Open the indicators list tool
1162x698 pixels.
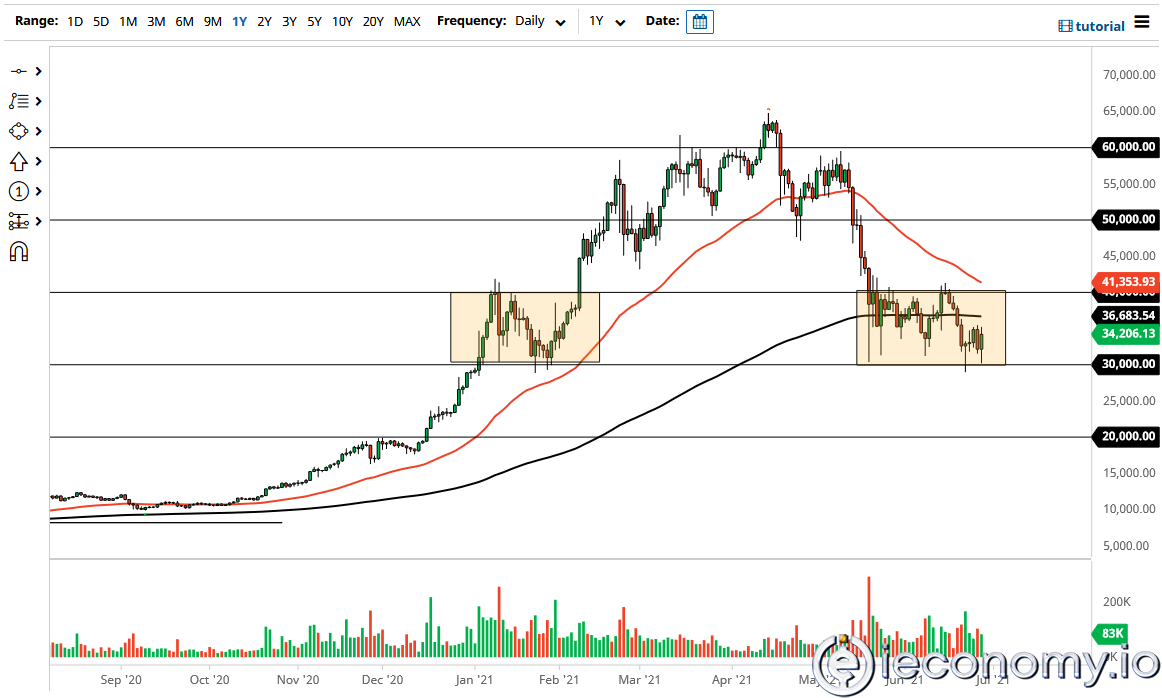coord(17,101)
